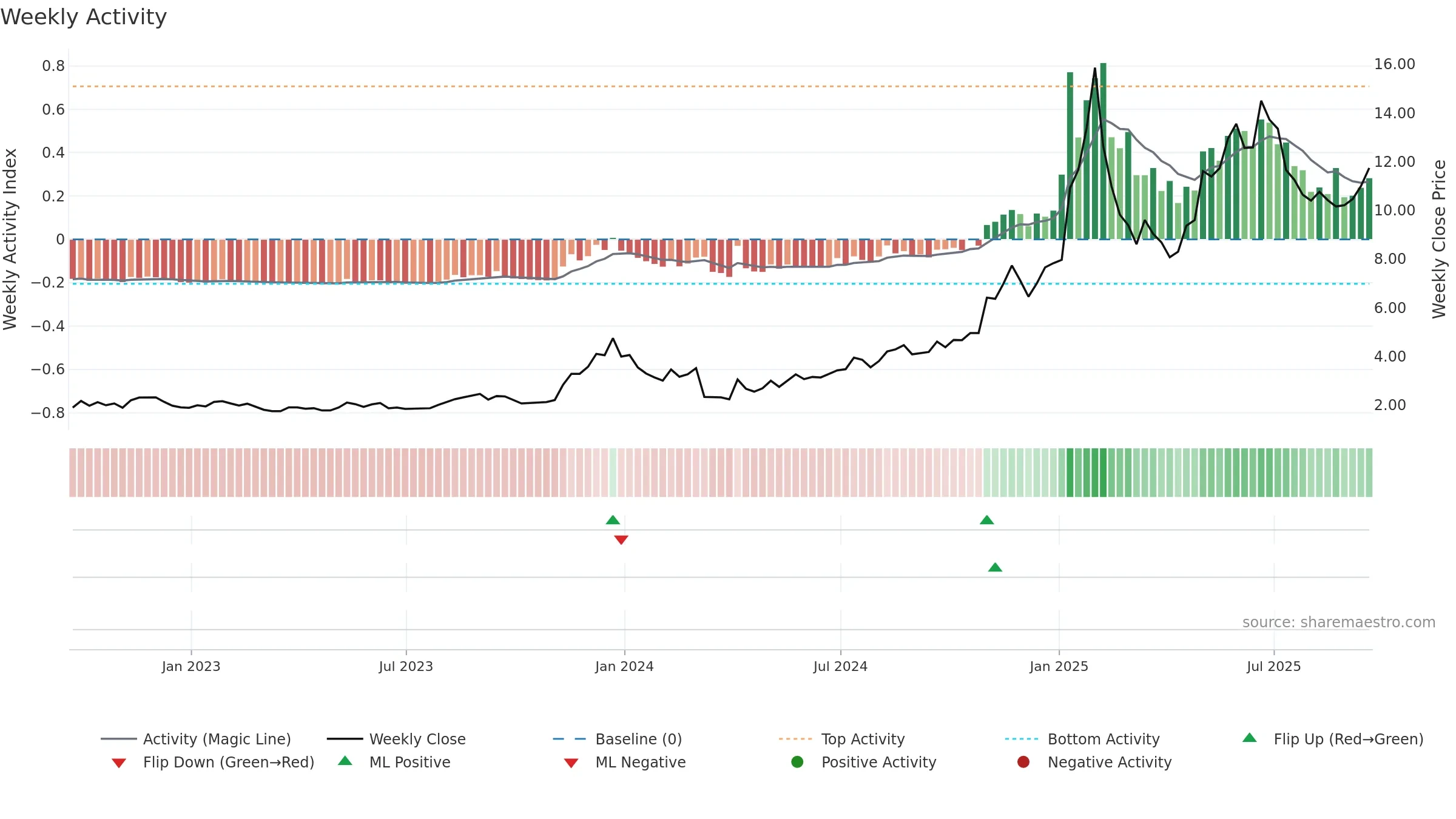Click the Negative Activity legend label
Image resolution: width=1456 pixels, height=819 pixels.
1110,762
